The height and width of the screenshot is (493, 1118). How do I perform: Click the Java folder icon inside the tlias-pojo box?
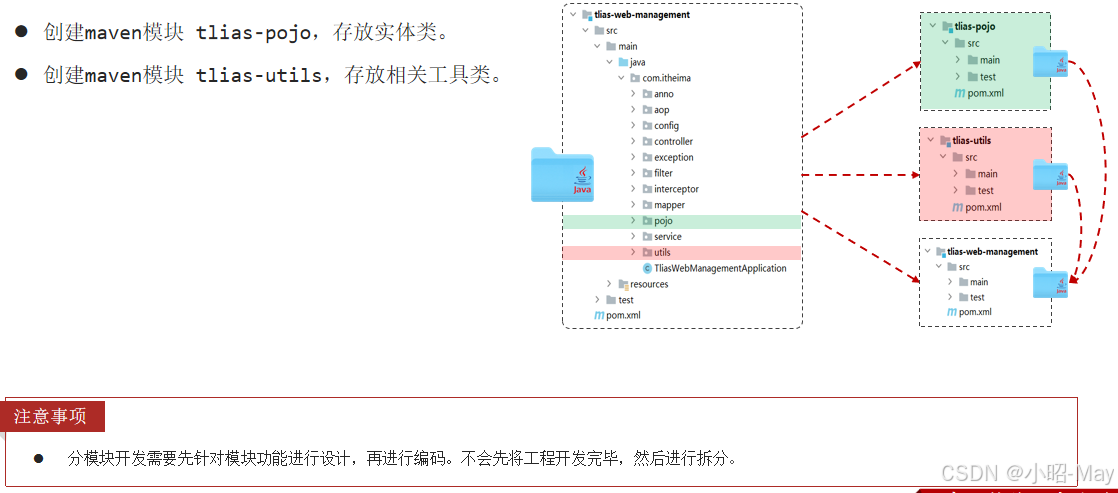1050,61
